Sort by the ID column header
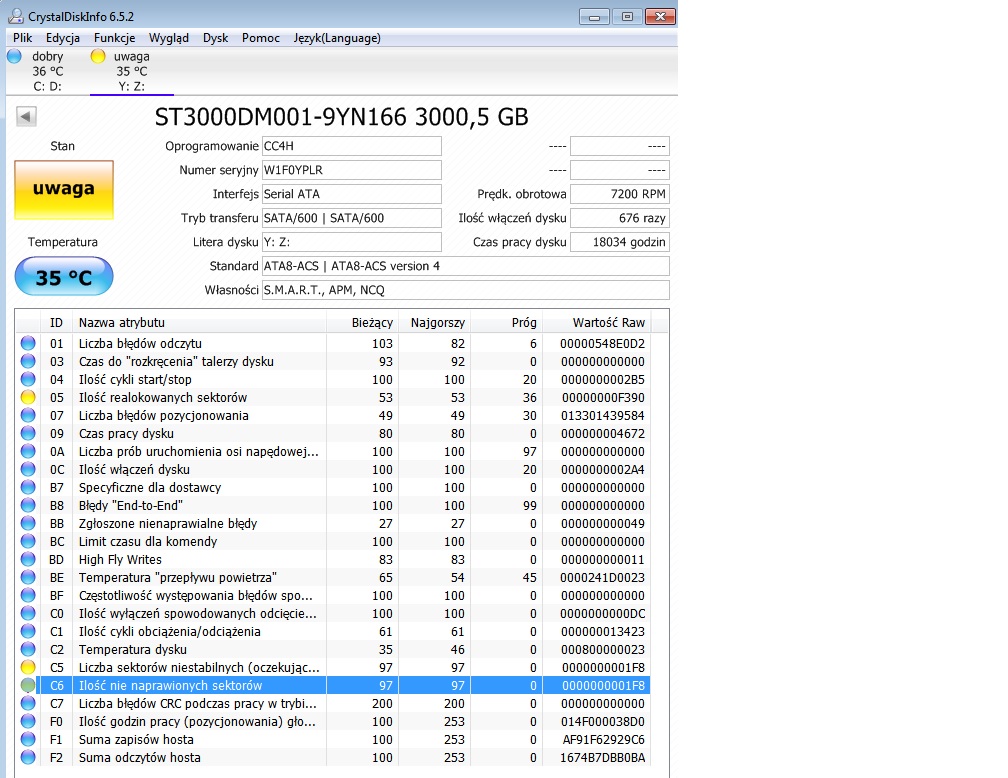Viewport: 1008px width, 778px height. [57, 323]
